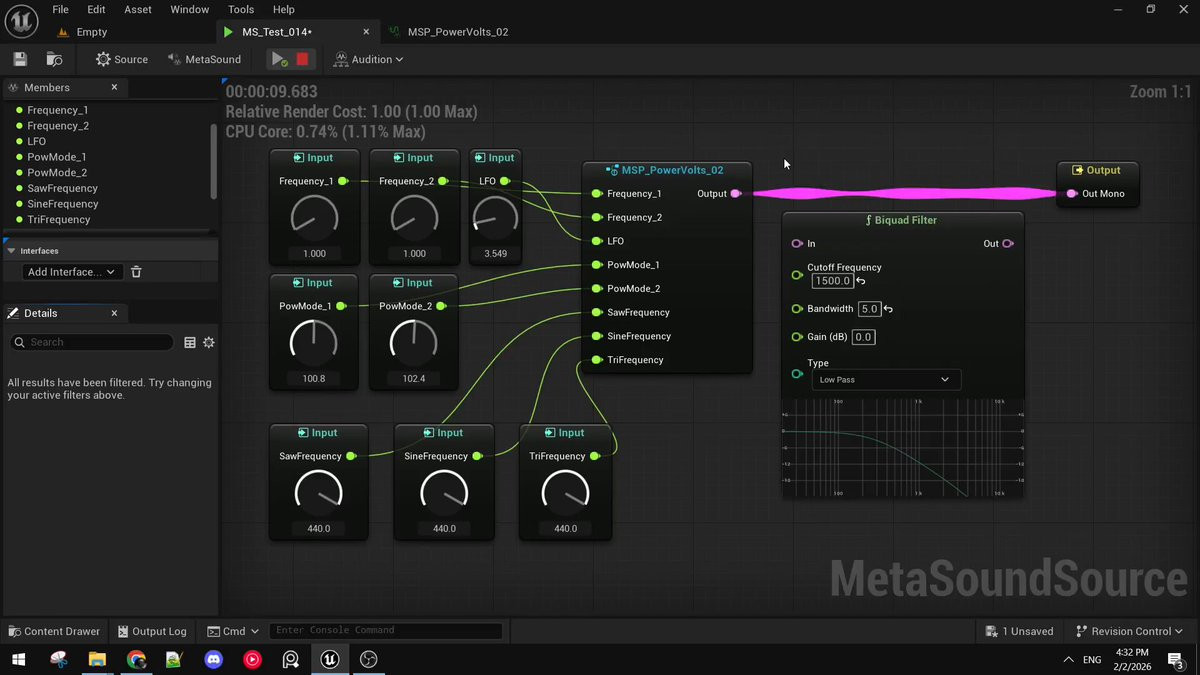Click the LFO knob
1200x675 pixels.
pyautogui.click(x=495, y=217)
